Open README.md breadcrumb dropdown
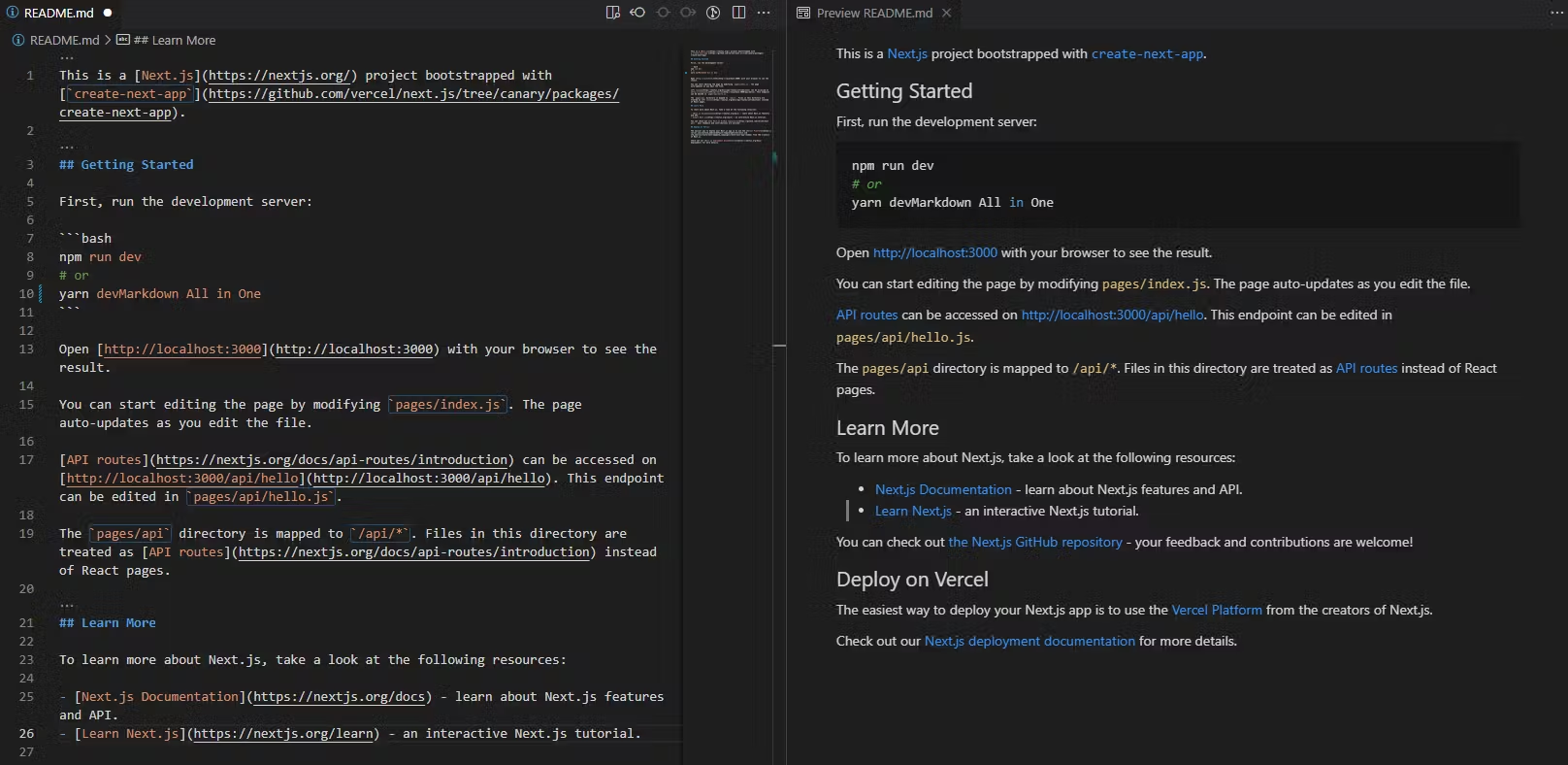Viewport: 1568px width, 765px height. pos(65,40)
